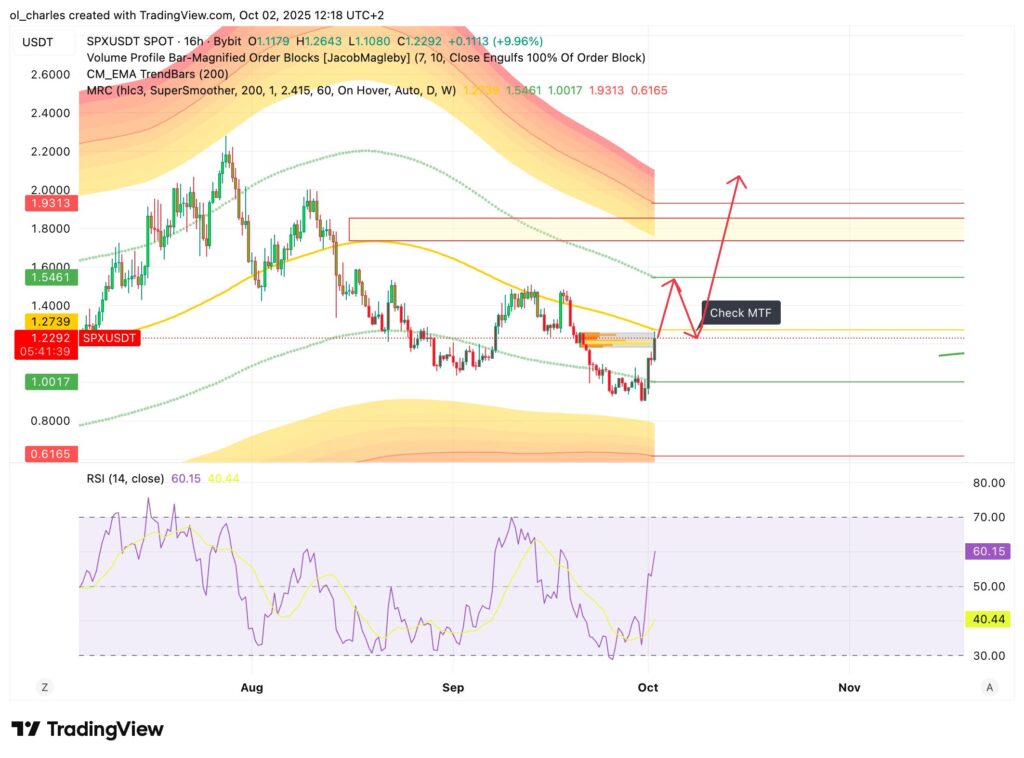Click the Check MTF note on the chart

[x=741, y=312]
